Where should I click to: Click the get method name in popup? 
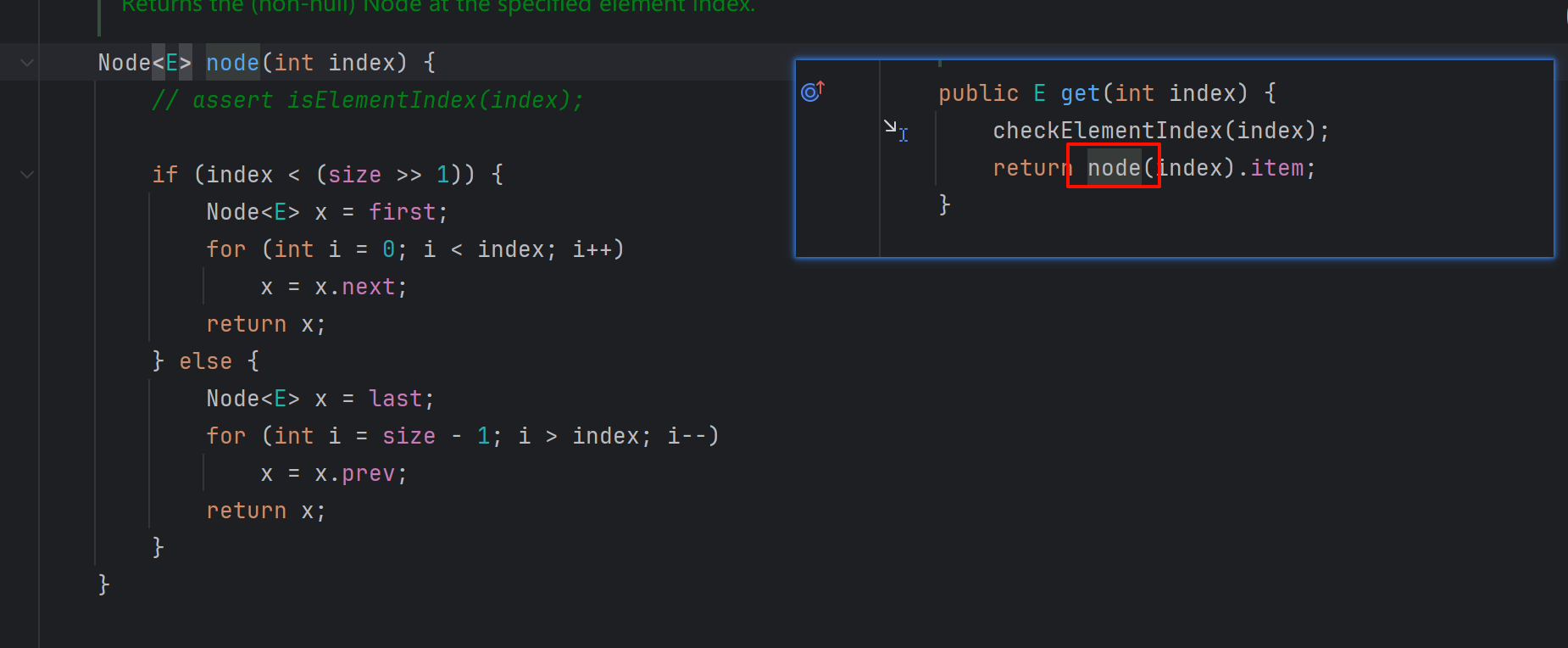point(1080,93)
